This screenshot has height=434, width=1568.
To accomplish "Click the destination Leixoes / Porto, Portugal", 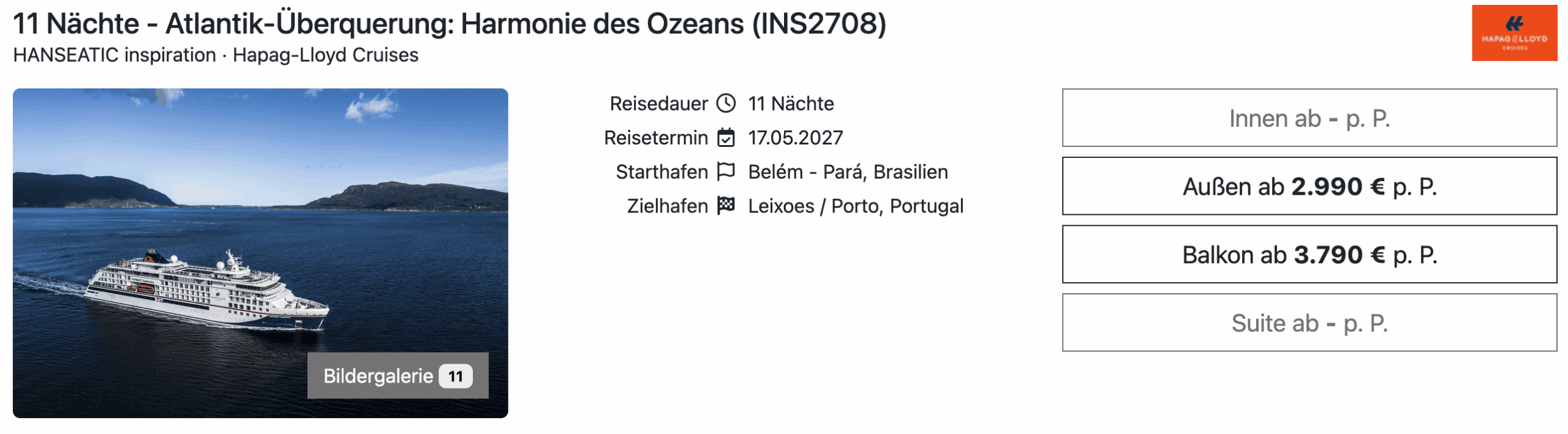I will click(856, 206).
